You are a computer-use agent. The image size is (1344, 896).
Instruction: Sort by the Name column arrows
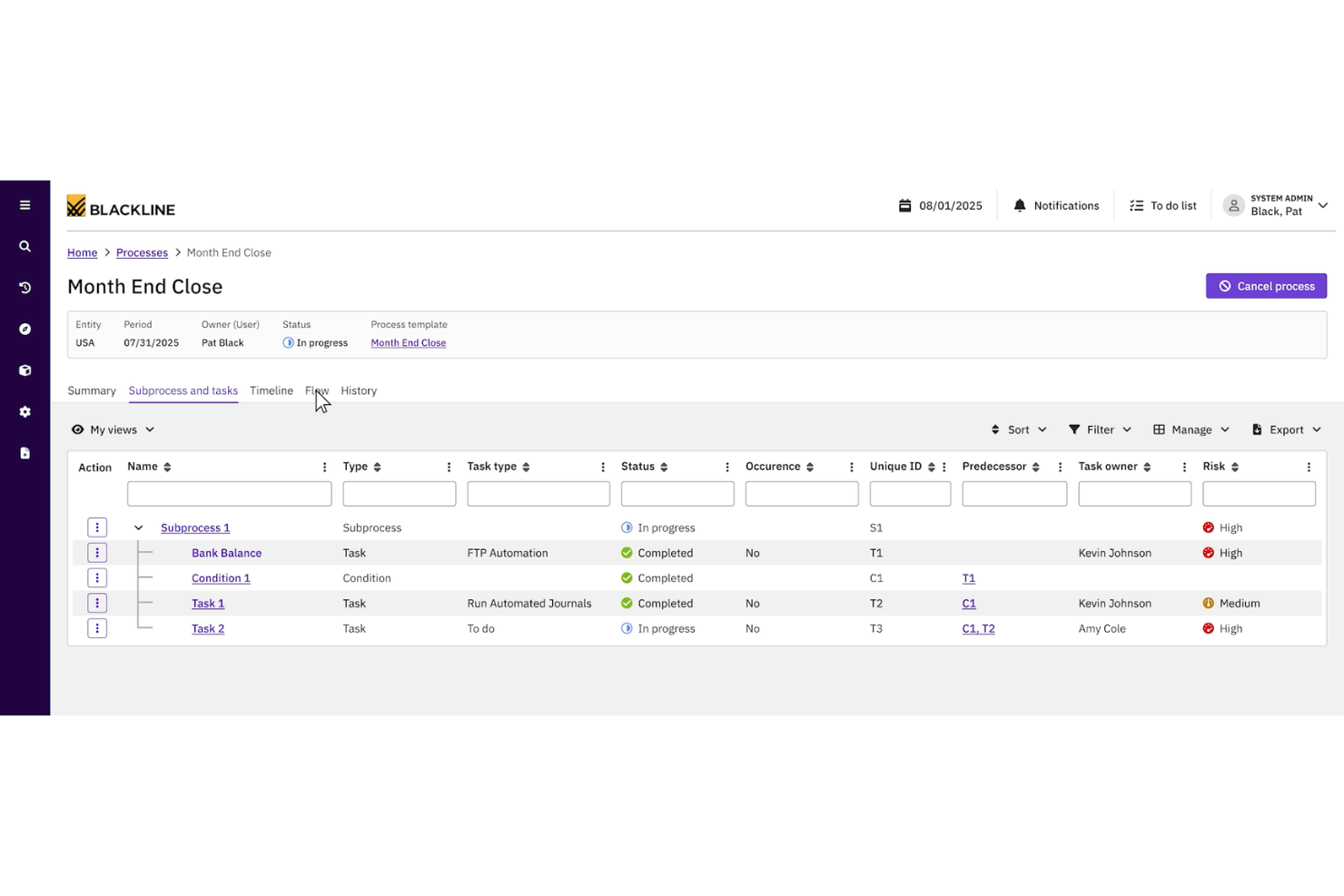(x=167, y=467)
